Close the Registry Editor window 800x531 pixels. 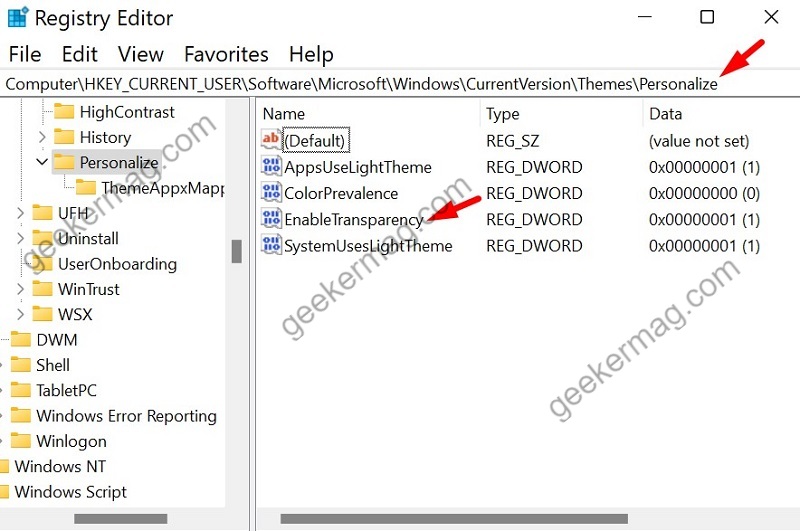771,17
